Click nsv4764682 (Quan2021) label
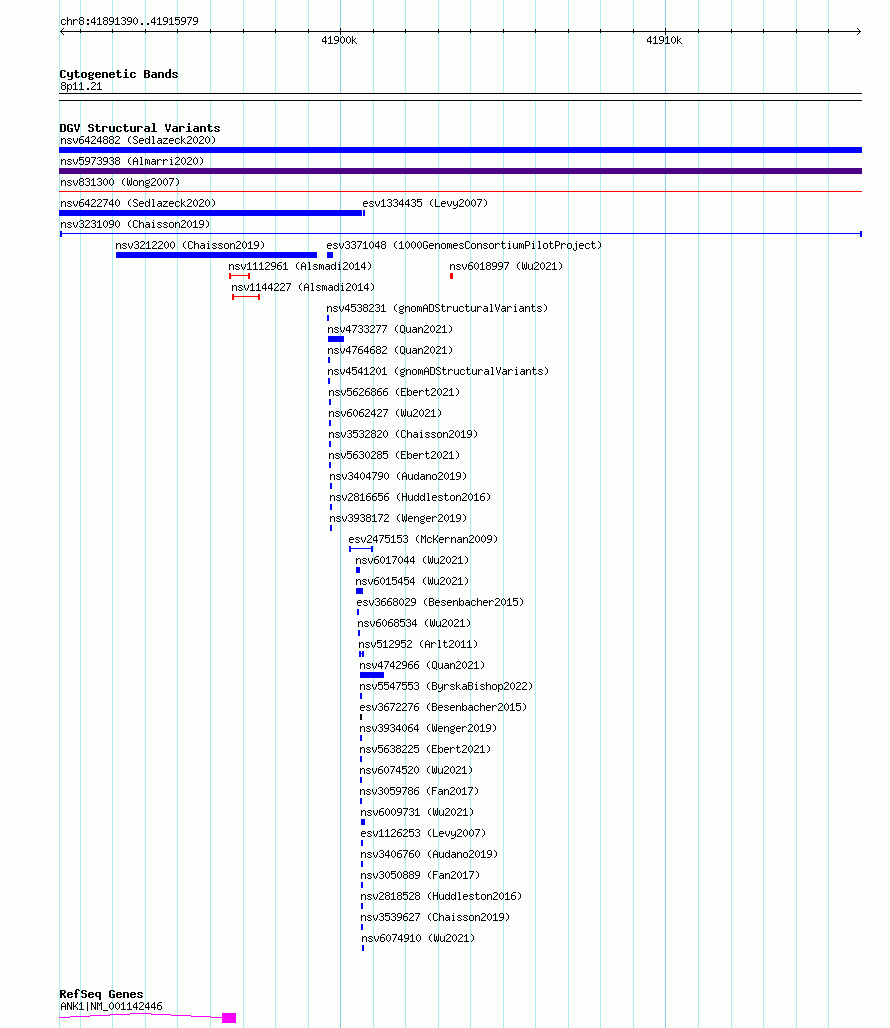Image resolution: width=890 pixels, height=1028 pixels. 390,350
